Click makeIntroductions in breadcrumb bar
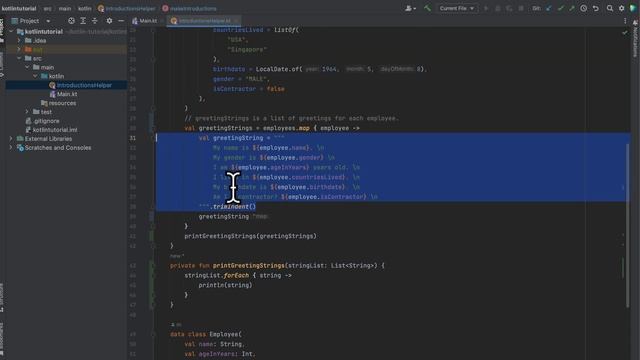 tap(189, 8)
